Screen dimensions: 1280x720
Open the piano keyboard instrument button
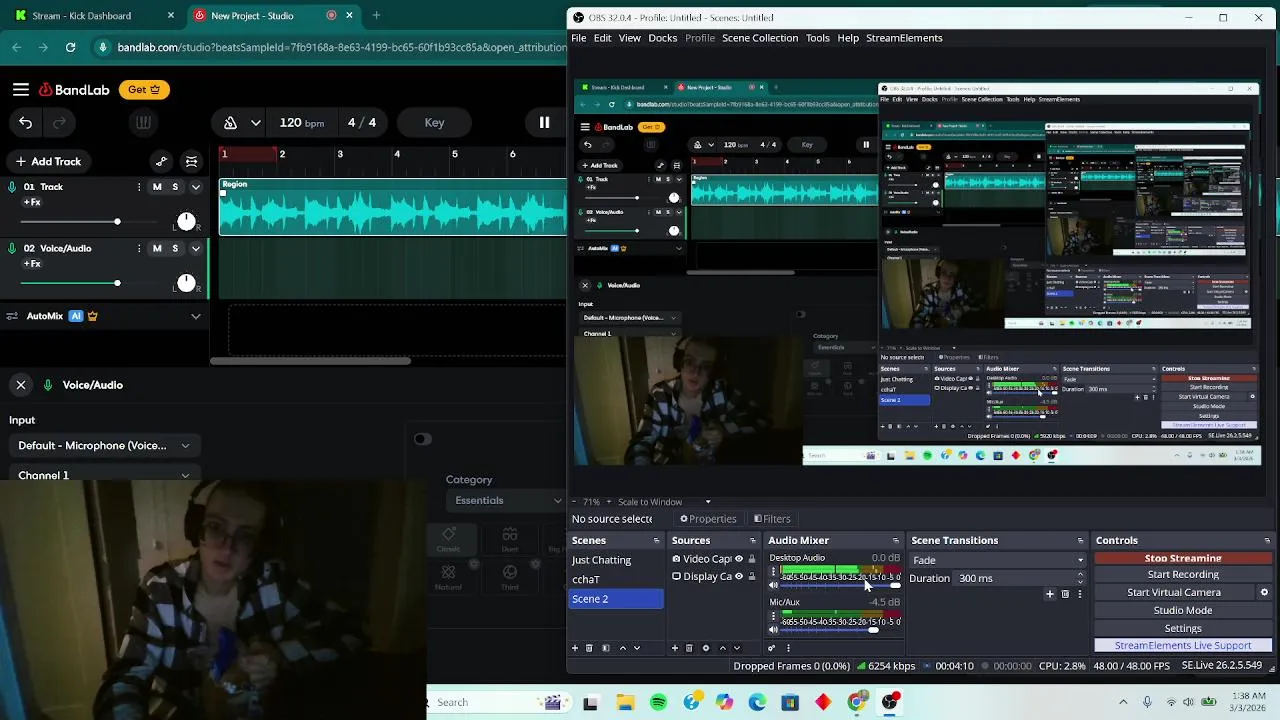pos(143,123)
